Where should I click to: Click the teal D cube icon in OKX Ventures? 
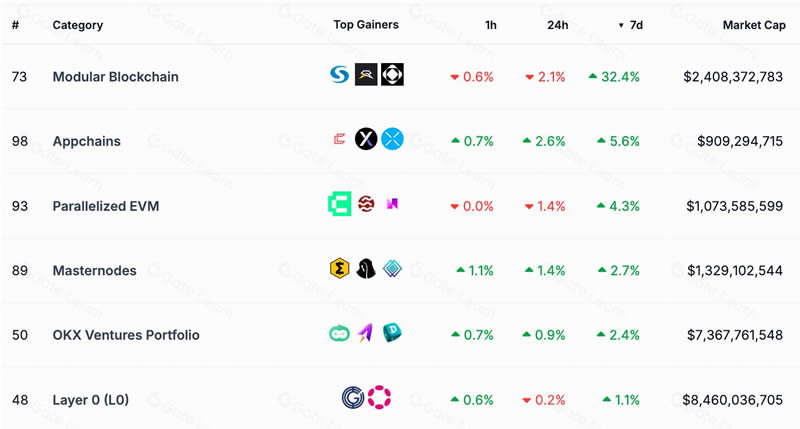(392, 333)
